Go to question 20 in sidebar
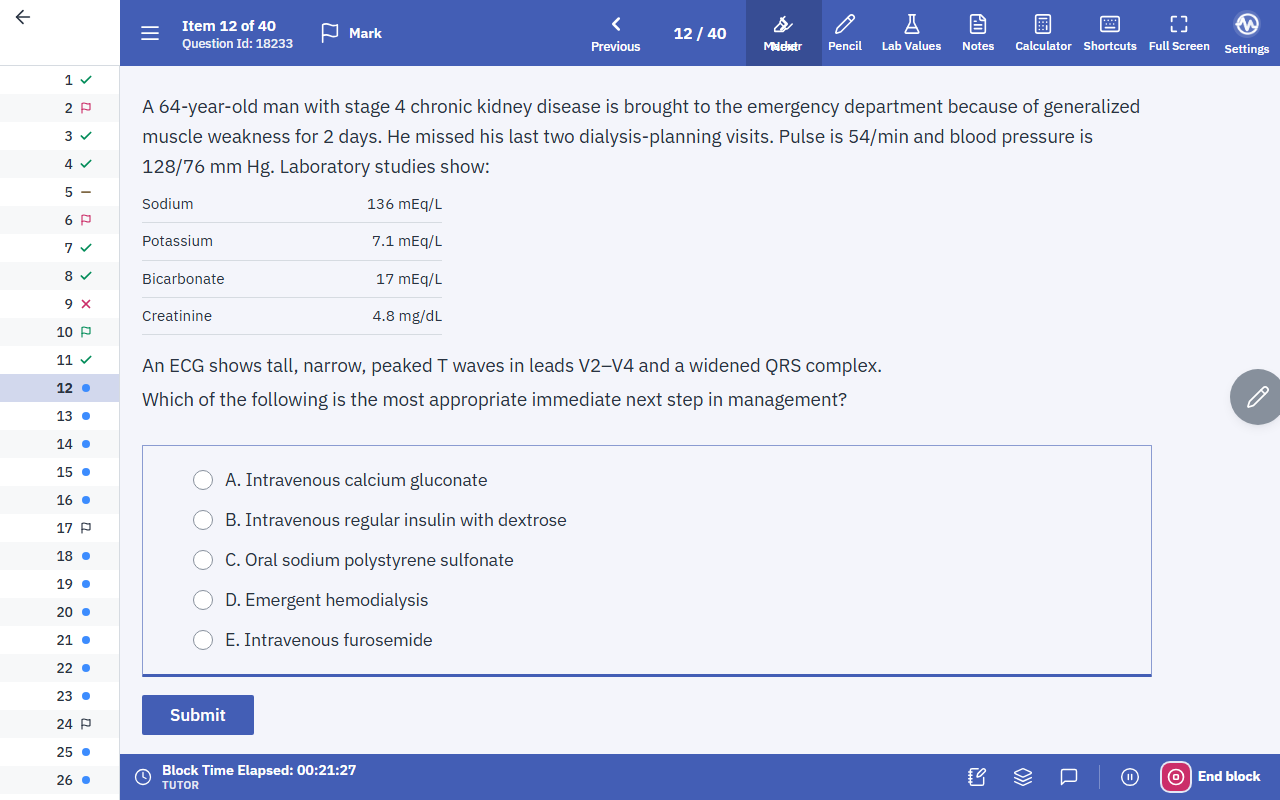 [60, 612]
